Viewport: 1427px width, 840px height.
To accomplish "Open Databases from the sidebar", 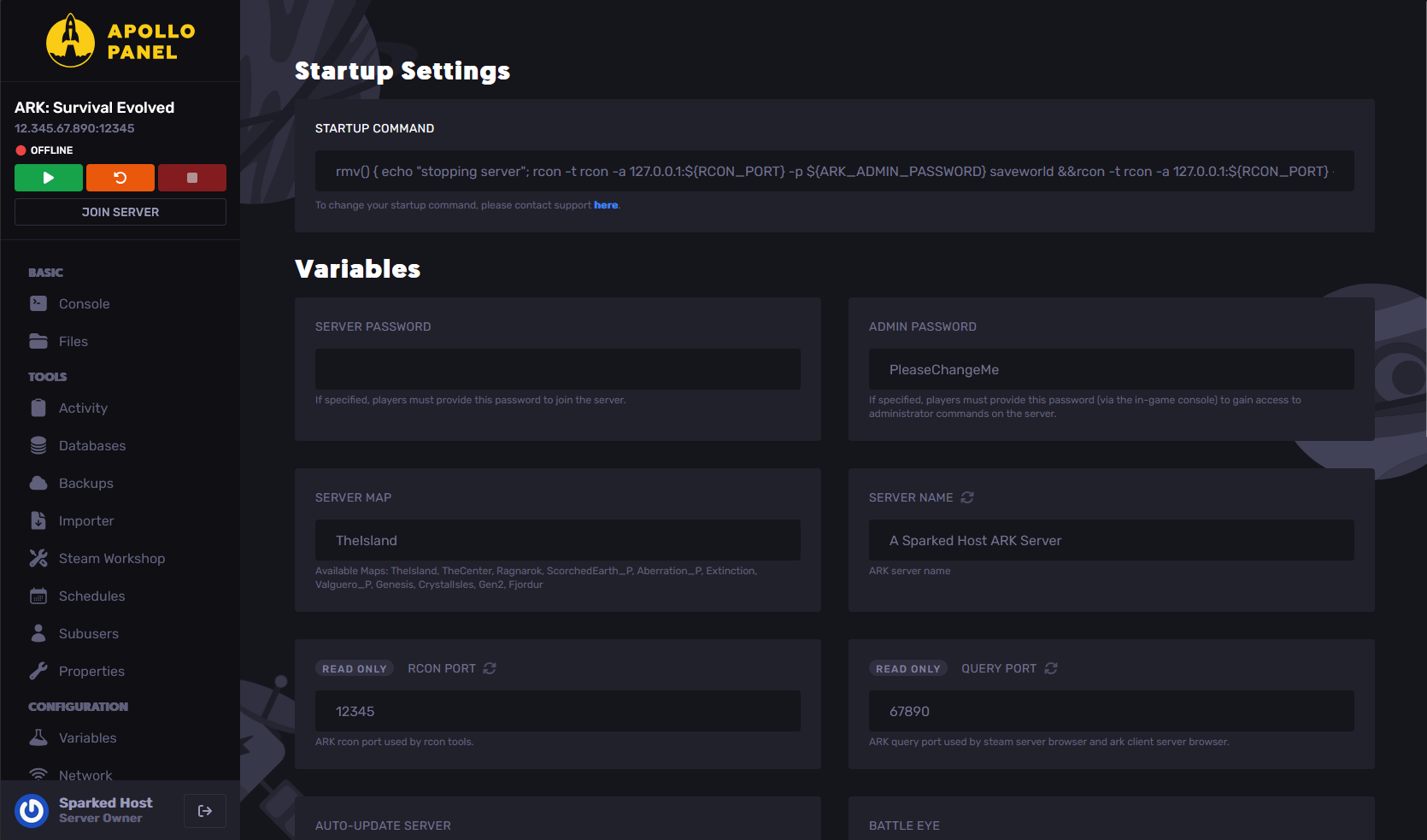I will [x=91, y=446].
